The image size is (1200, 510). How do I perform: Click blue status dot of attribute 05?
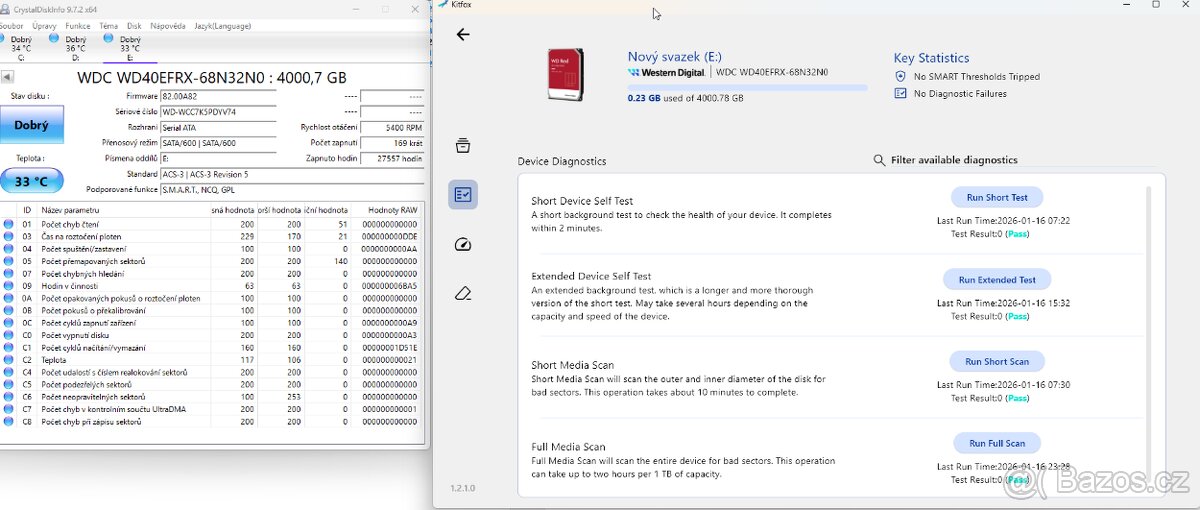click(9, 261)
